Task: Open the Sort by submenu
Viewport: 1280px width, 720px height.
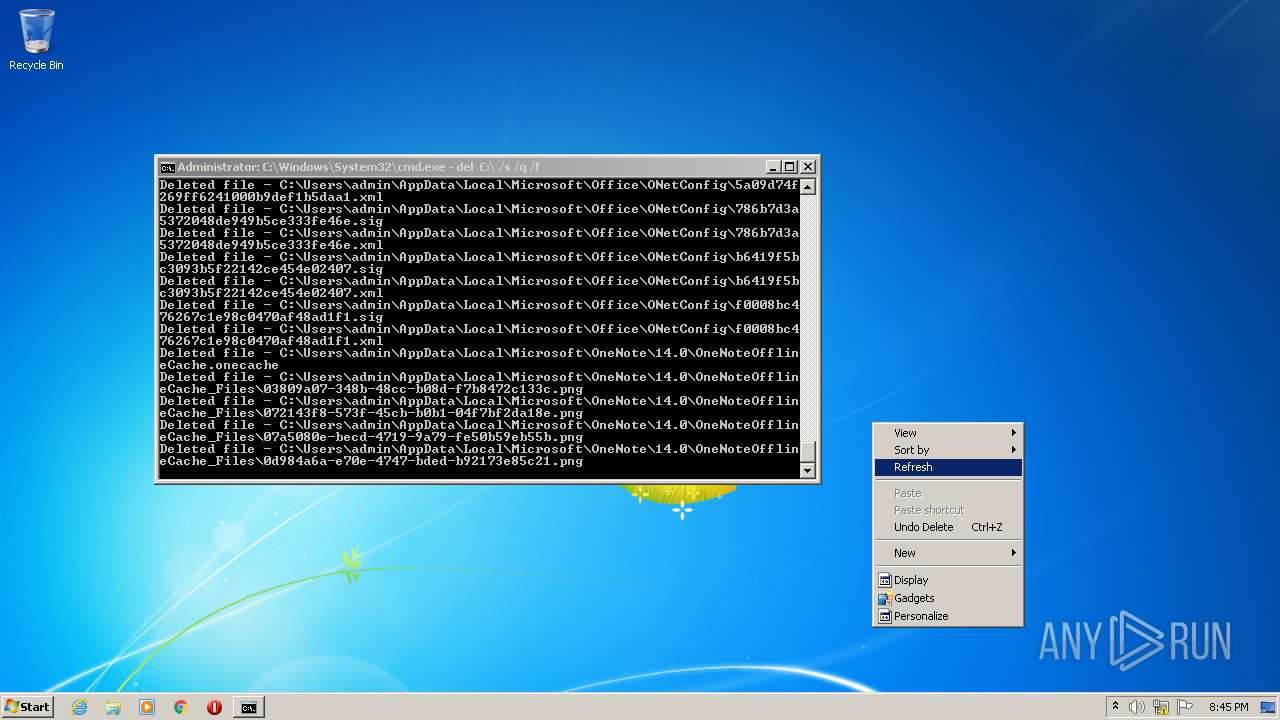Action: [x=948, y=450]
